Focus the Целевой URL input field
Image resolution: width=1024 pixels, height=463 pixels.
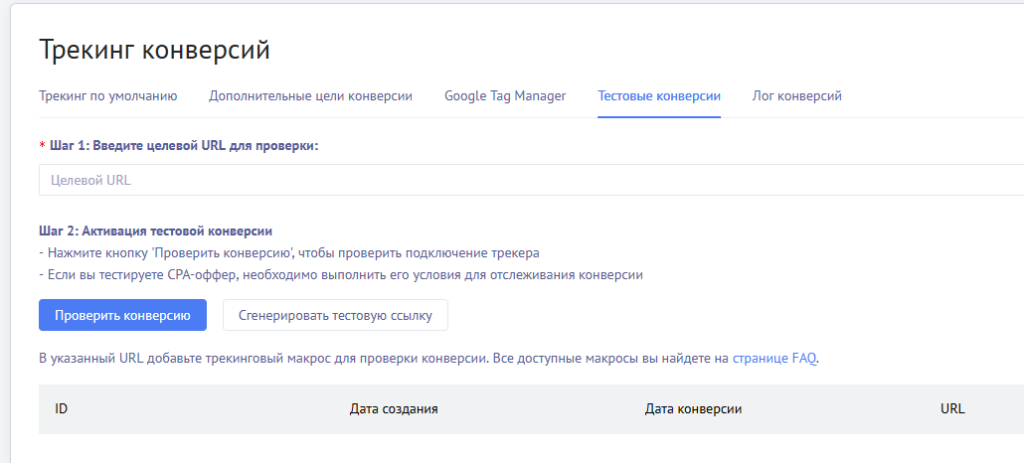click(532, 180)
